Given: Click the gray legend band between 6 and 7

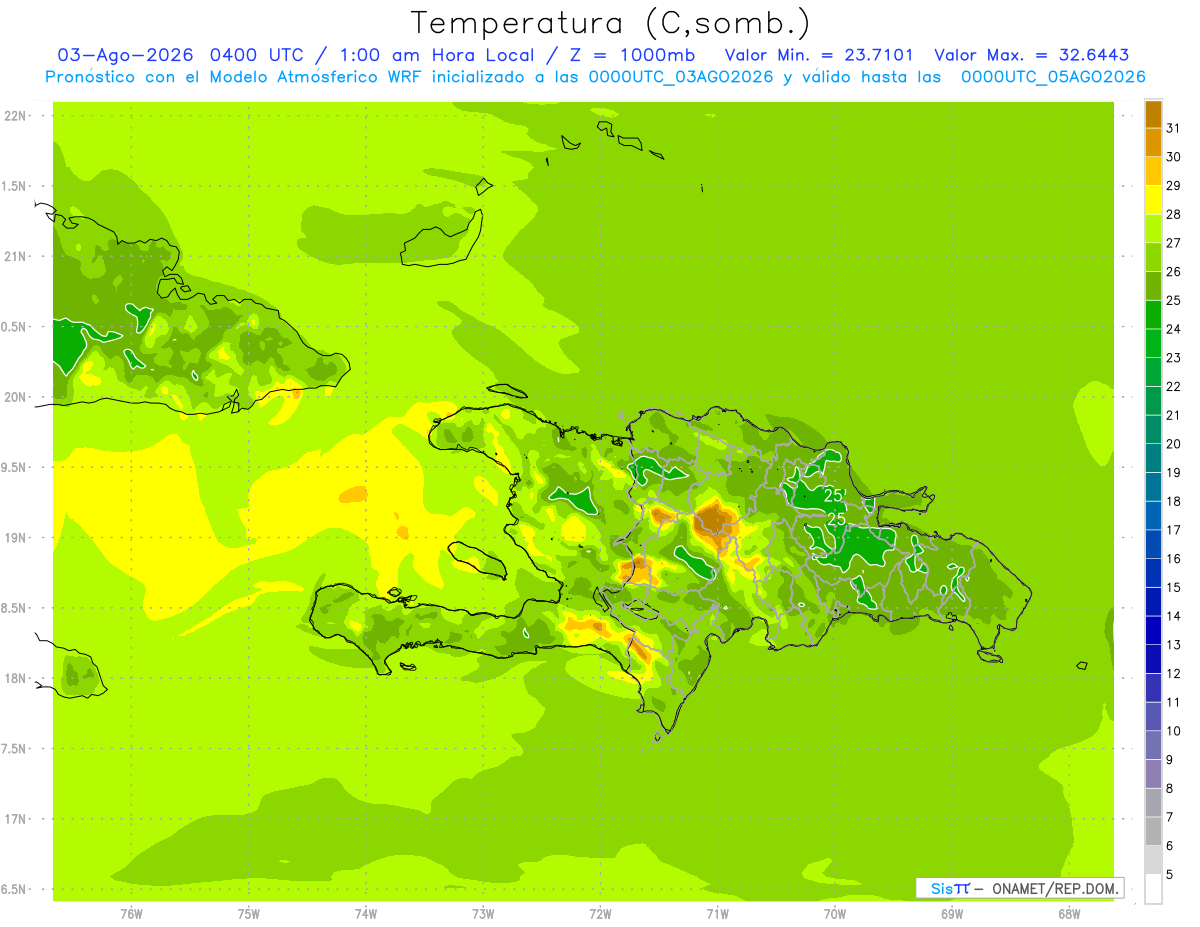Looking at the screenshot, I should coord(1153,831).
